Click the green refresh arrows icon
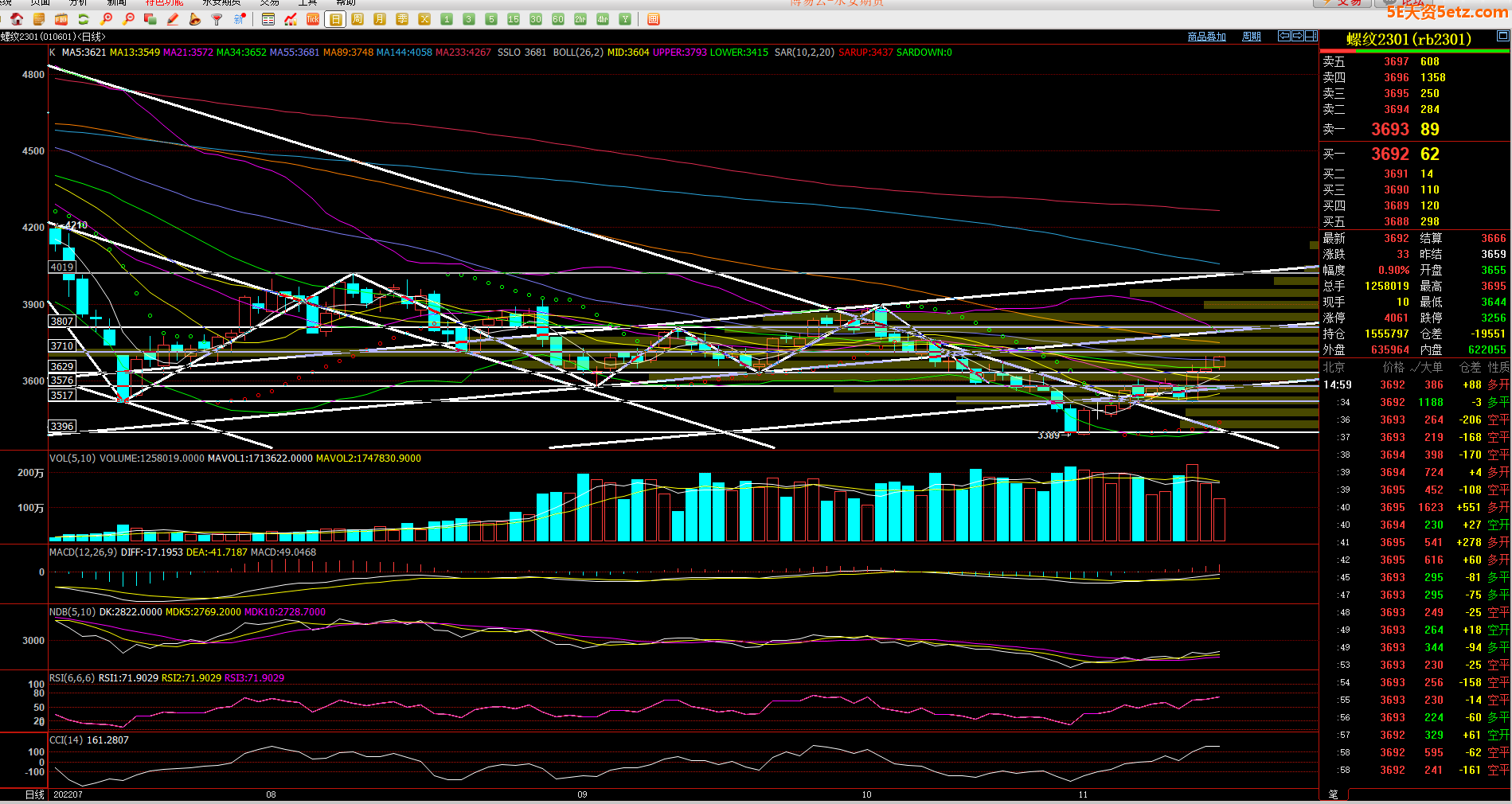 click(83, 19)
